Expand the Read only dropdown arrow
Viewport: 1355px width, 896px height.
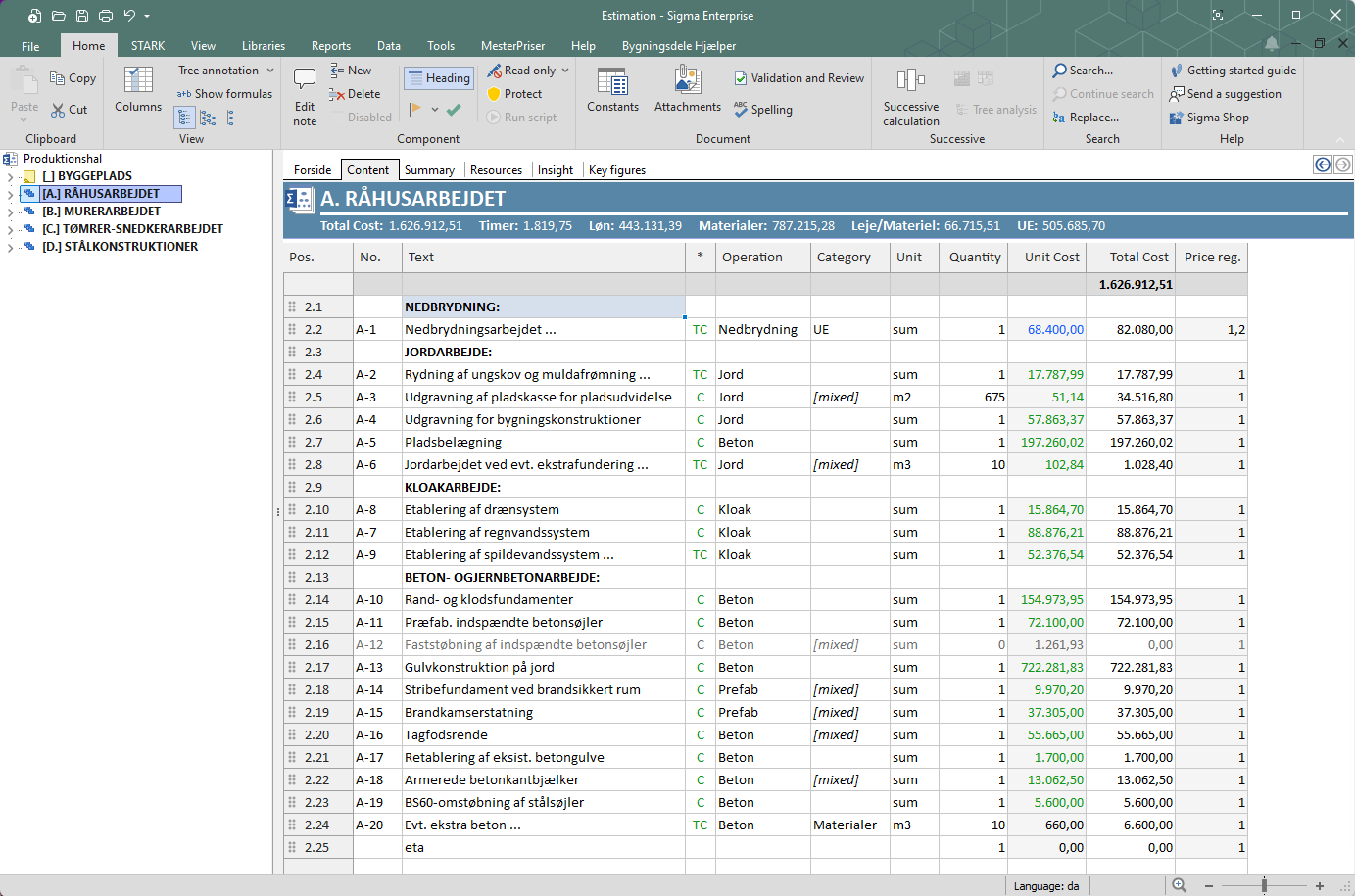(x=565, y=71)
